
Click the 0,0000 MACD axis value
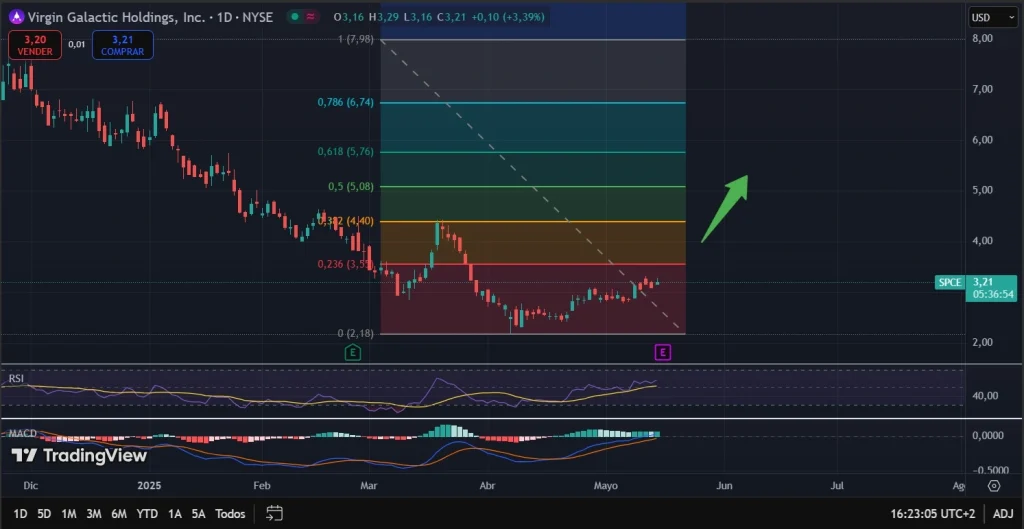987,436
